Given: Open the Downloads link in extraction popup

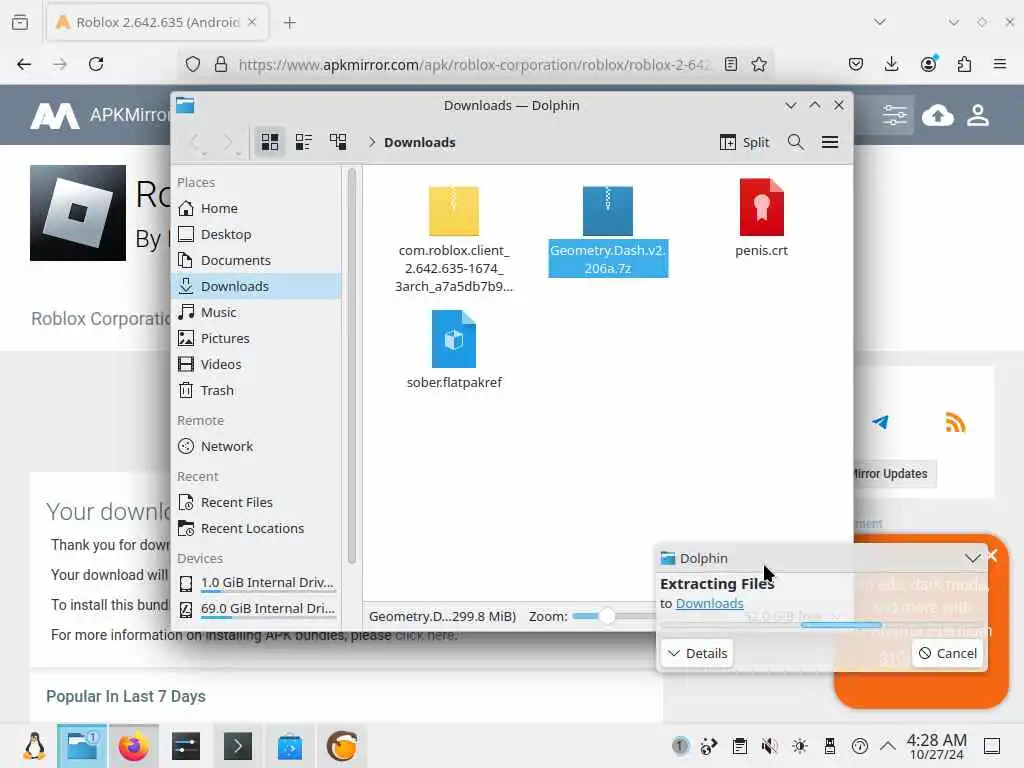Looking at the screenshot, I should [x=709, y=603].
